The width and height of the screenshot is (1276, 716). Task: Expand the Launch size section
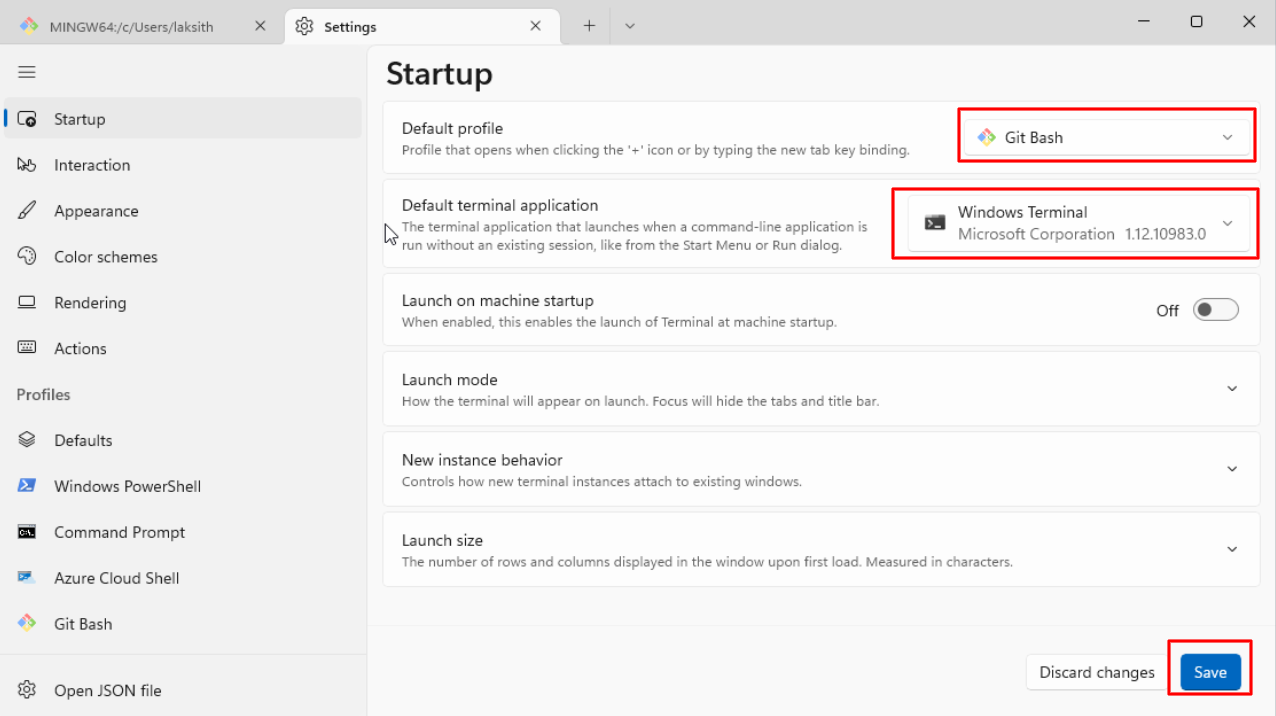coord(1232,549)
